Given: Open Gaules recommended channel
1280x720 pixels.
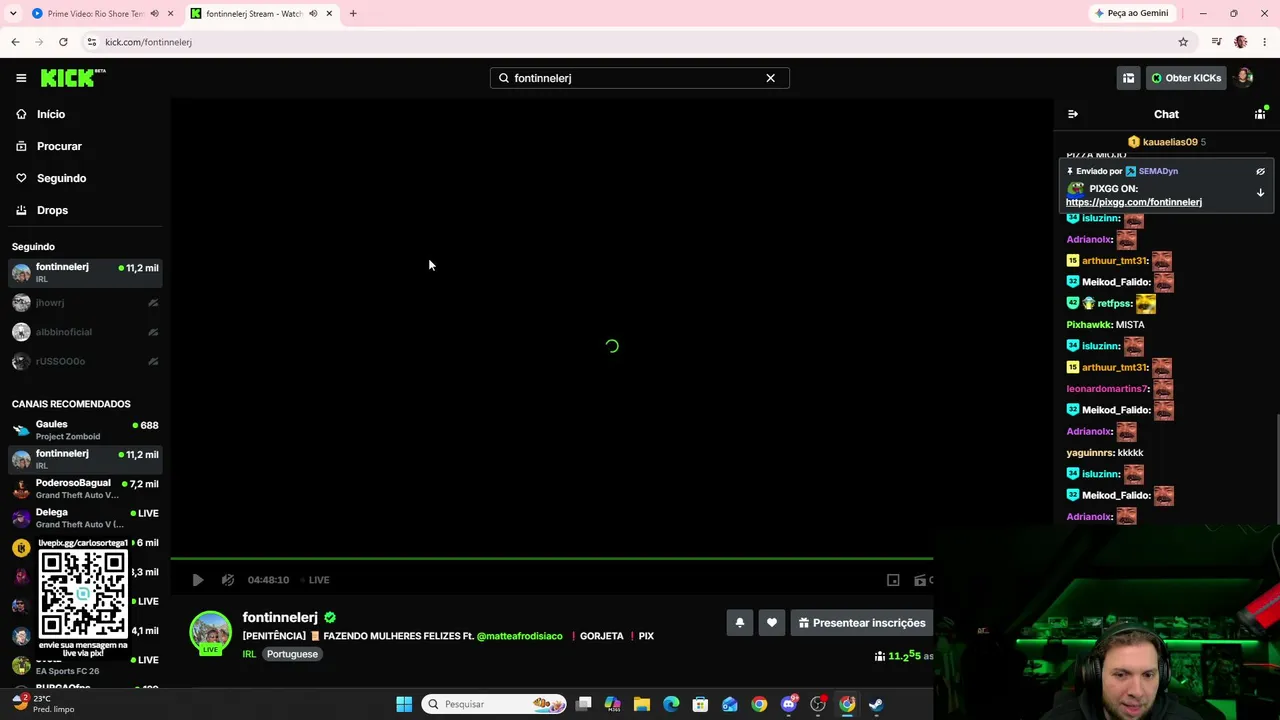Looking at the screenshot, I should coord(85,430).
